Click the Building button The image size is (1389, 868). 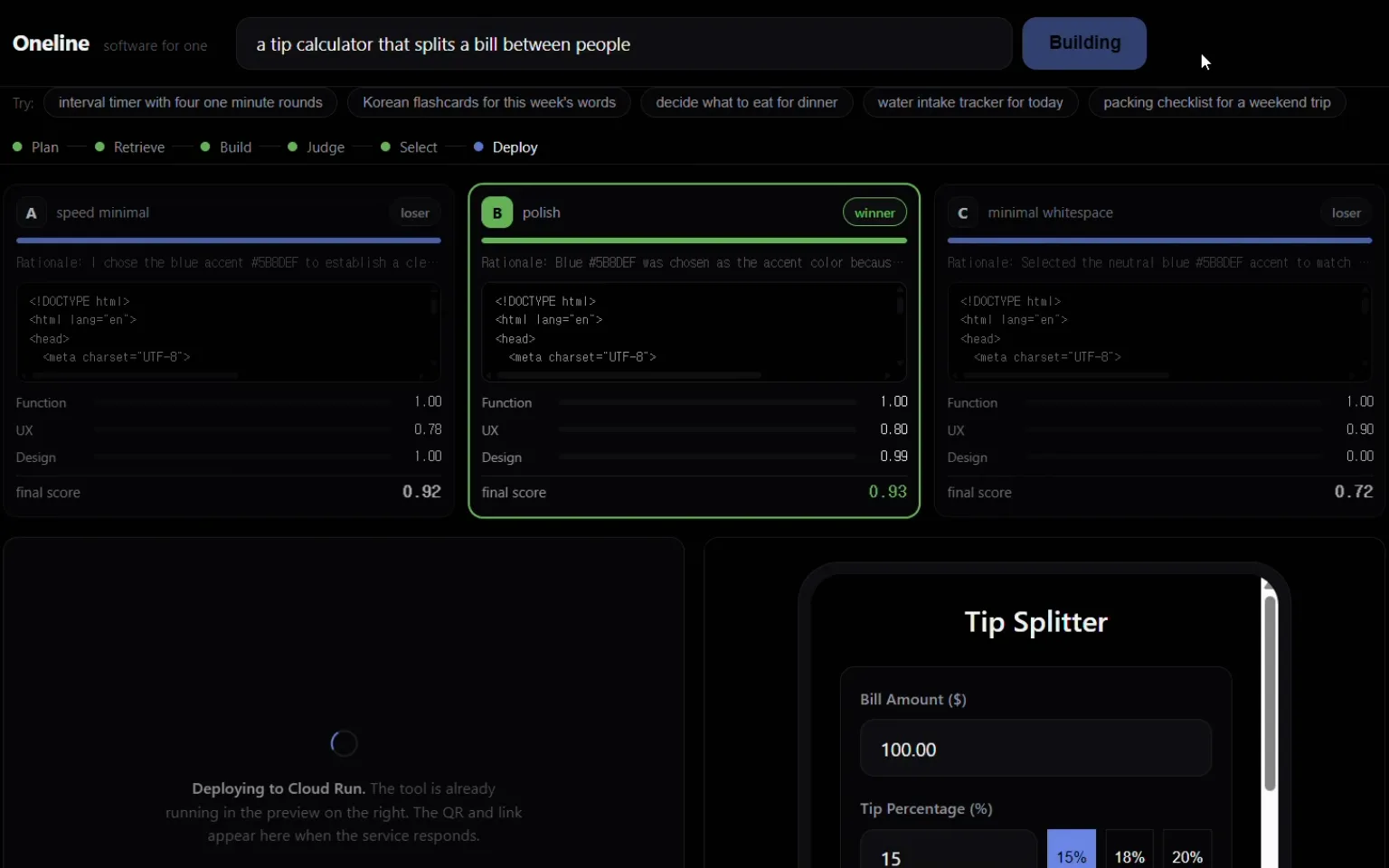pos(1084,43)
